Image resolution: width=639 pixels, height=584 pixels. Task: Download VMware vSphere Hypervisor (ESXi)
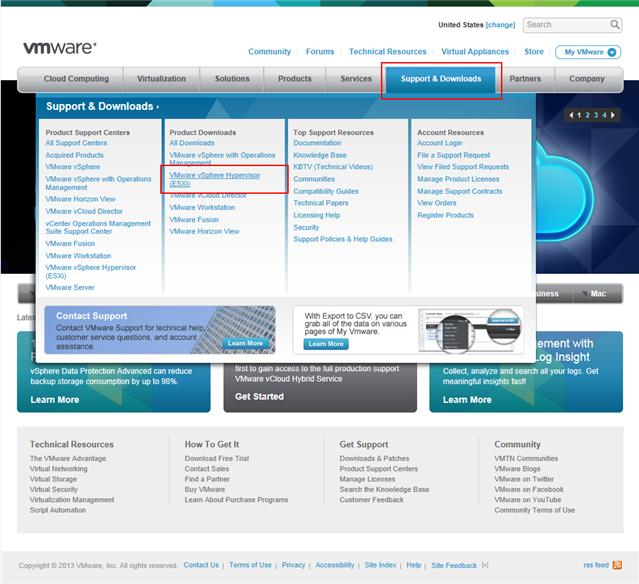click(x=214, y=179)
